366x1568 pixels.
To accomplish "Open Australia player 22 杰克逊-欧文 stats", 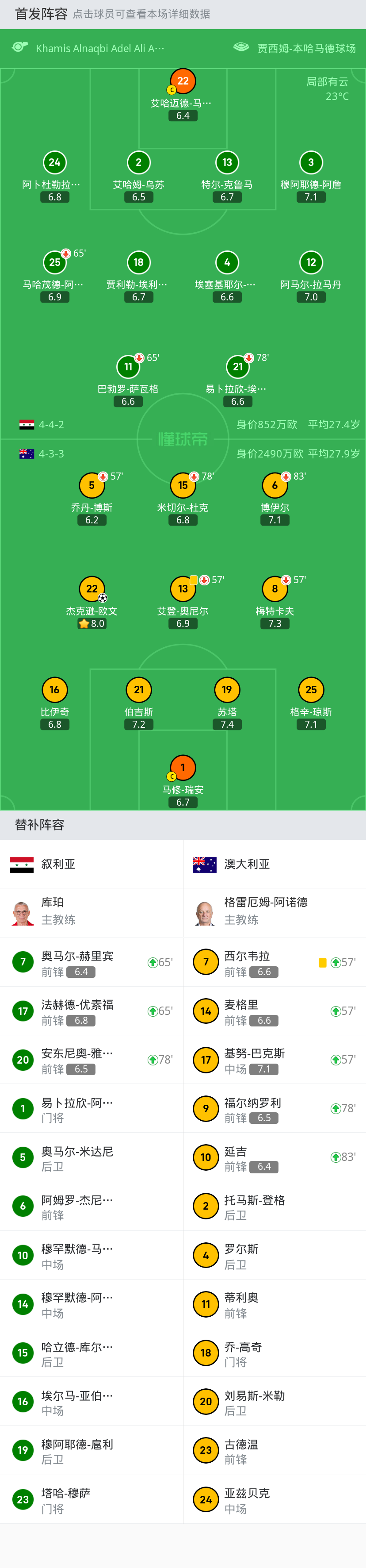I will click(x=92, y=588).
